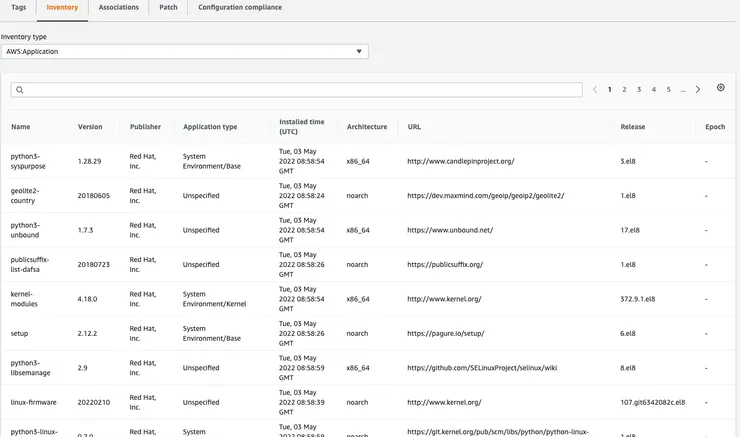Click release 372.9.1.el8 cell

click(638, 299)
